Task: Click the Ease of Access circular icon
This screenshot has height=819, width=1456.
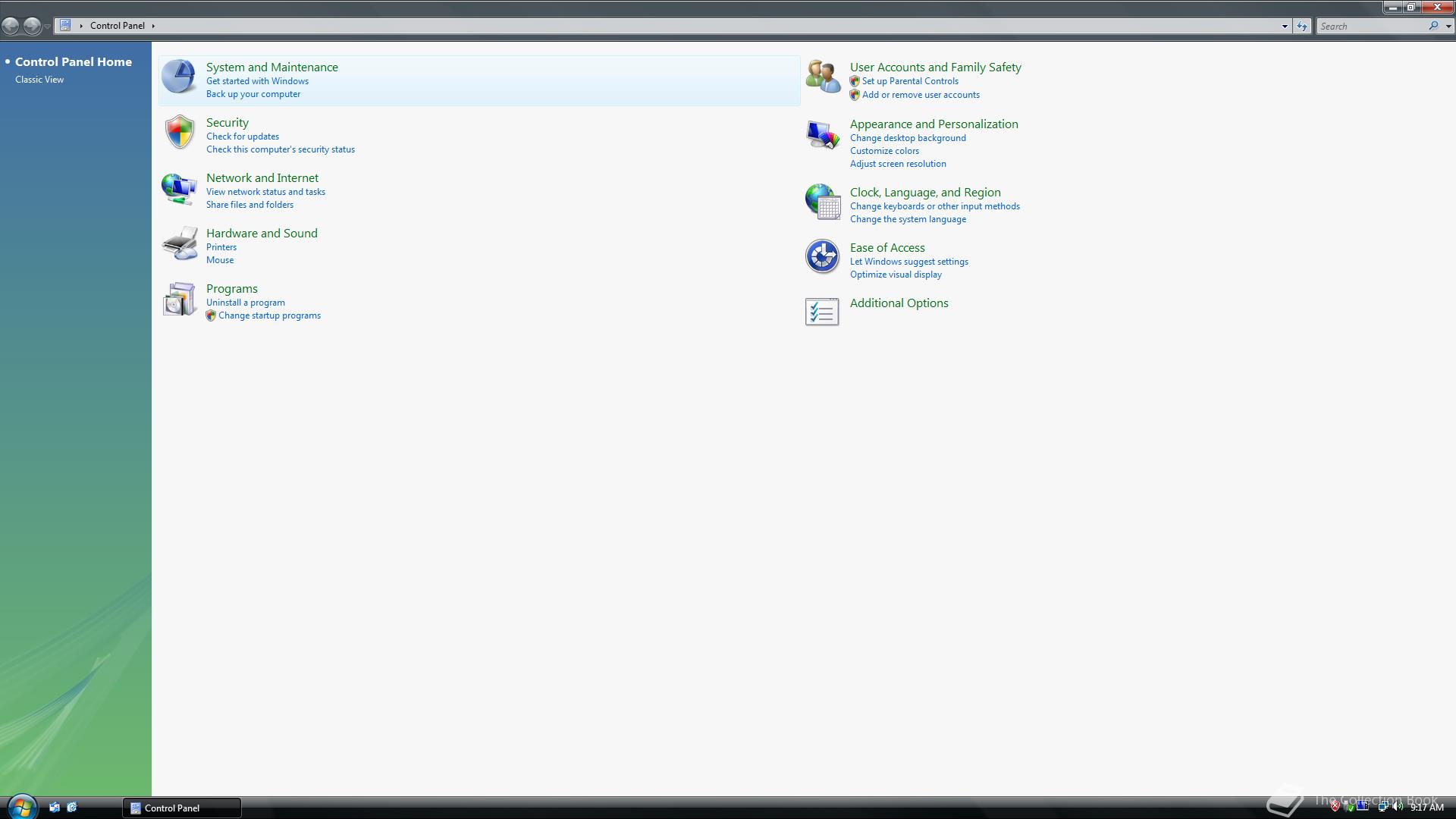Action: (822, 256)
